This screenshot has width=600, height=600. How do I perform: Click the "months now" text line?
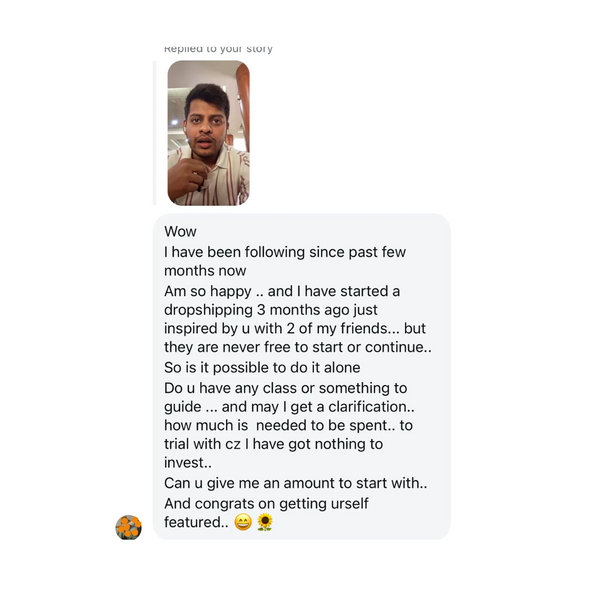click(x=205, y=271)
